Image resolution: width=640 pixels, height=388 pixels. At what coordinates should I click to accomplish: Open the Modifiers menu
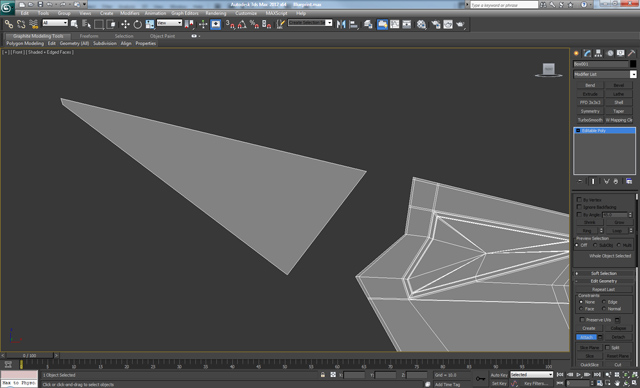coord(130,13)
